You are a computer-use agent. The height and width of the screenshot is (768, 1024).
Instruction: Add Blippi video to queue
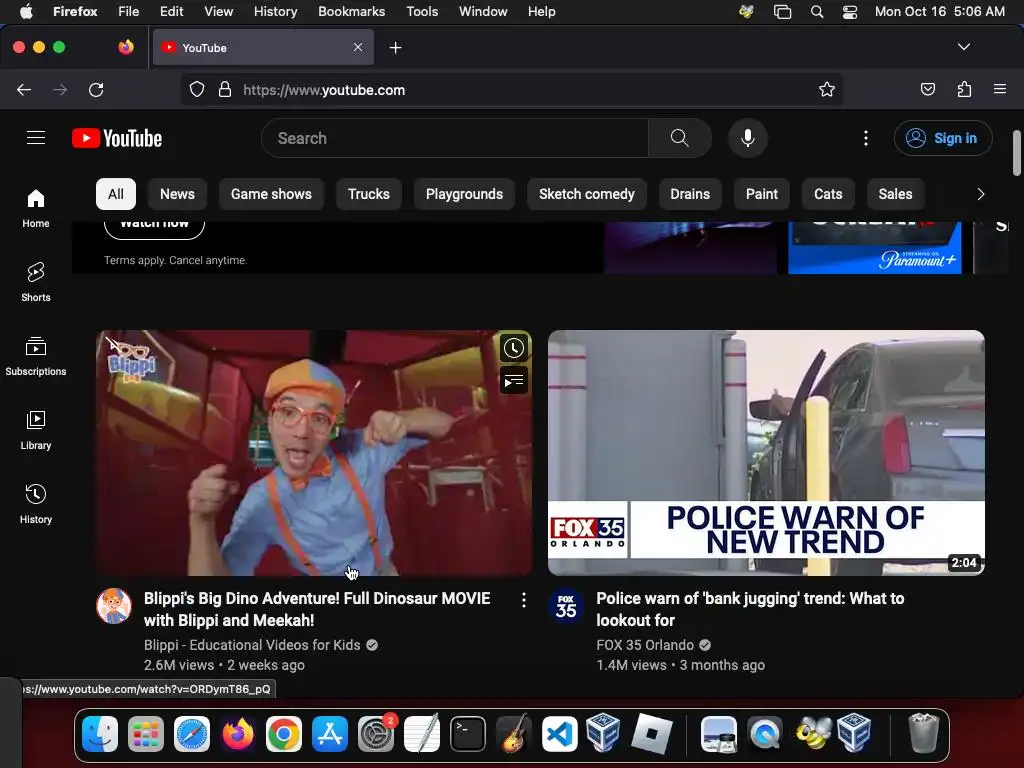coord(514,380)
